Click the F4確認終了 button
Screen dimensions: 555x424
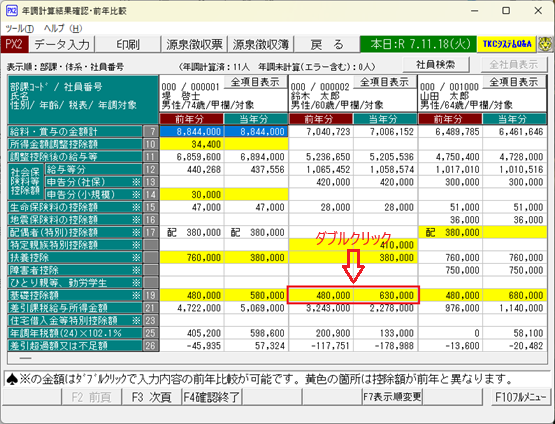(x=212, y=397)
